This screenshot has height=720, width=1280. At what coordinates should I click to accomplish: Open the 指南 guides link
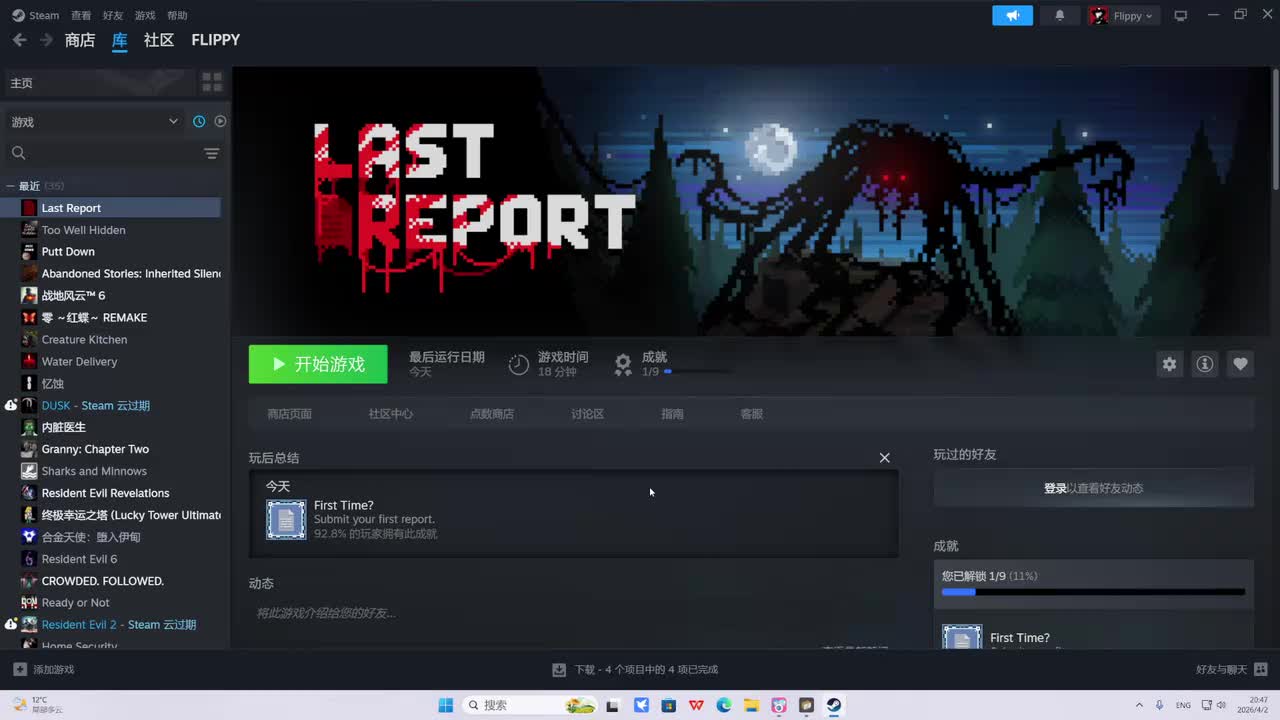(672, 414)
